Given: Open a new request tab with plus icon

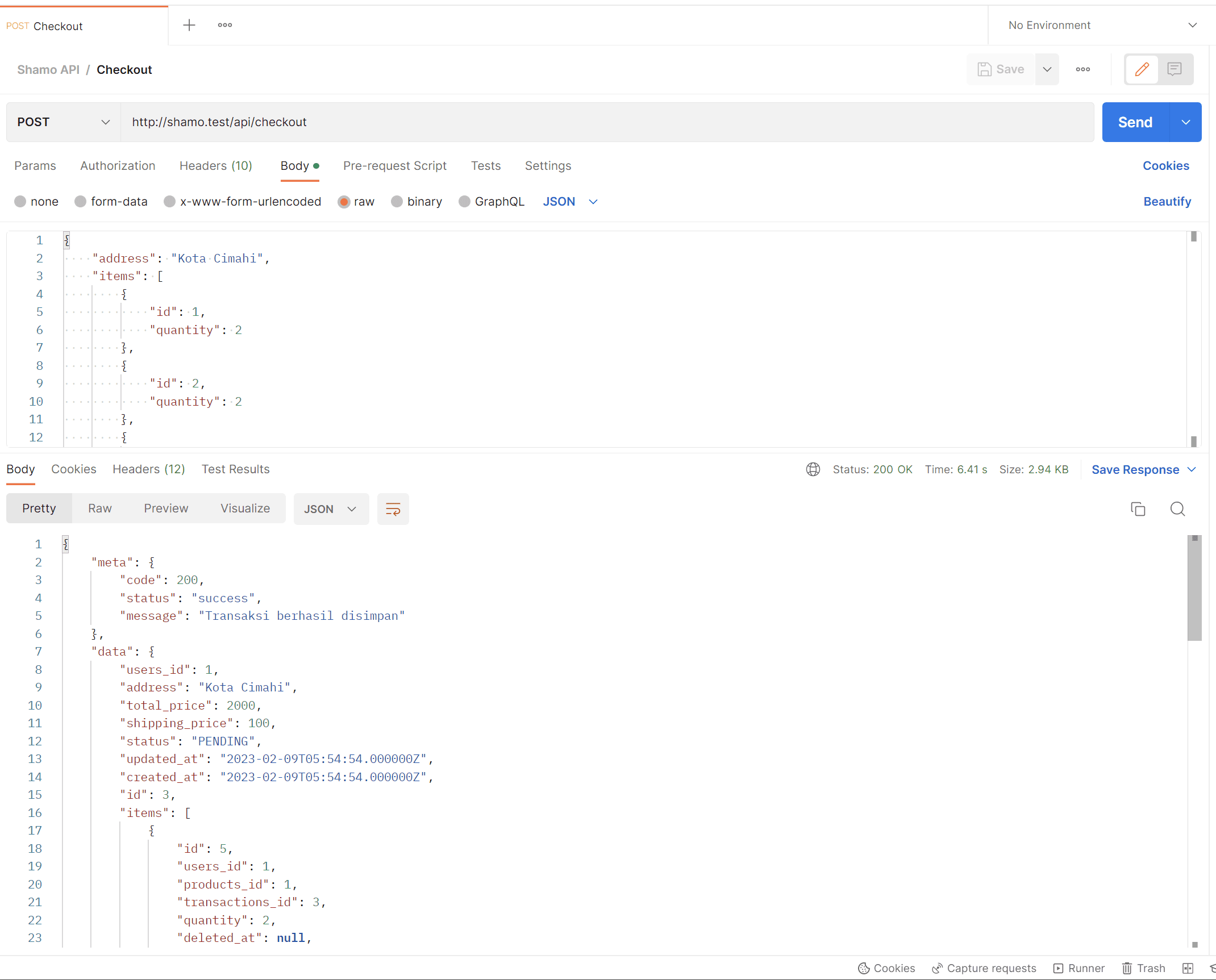Looking at the screenshot, I should (189, 25).
